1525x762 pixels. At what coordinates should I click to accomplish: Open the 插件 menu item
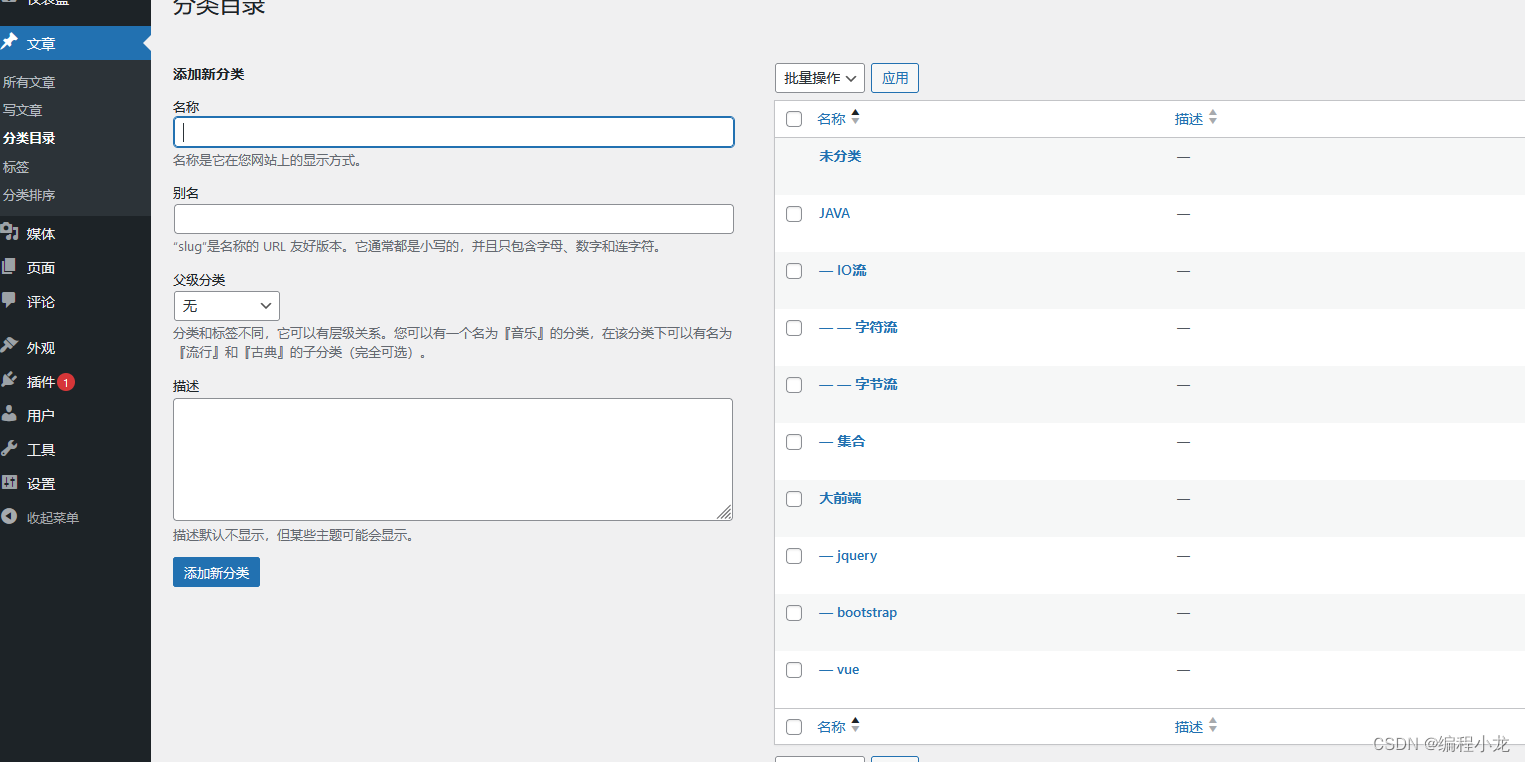click(75, 381)
